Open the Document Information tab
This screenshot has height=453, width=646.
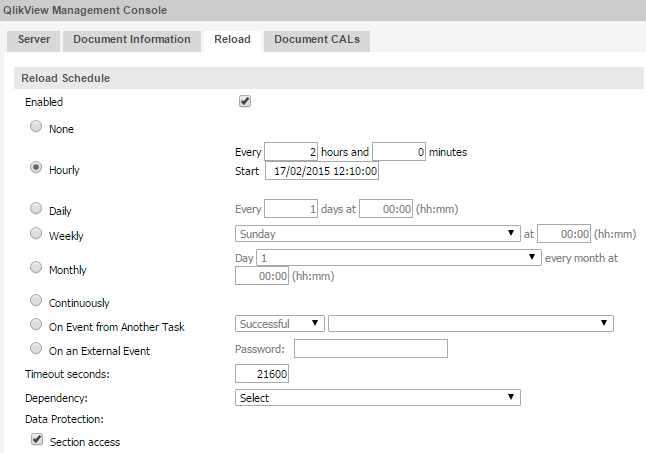(x=131, y=40)
